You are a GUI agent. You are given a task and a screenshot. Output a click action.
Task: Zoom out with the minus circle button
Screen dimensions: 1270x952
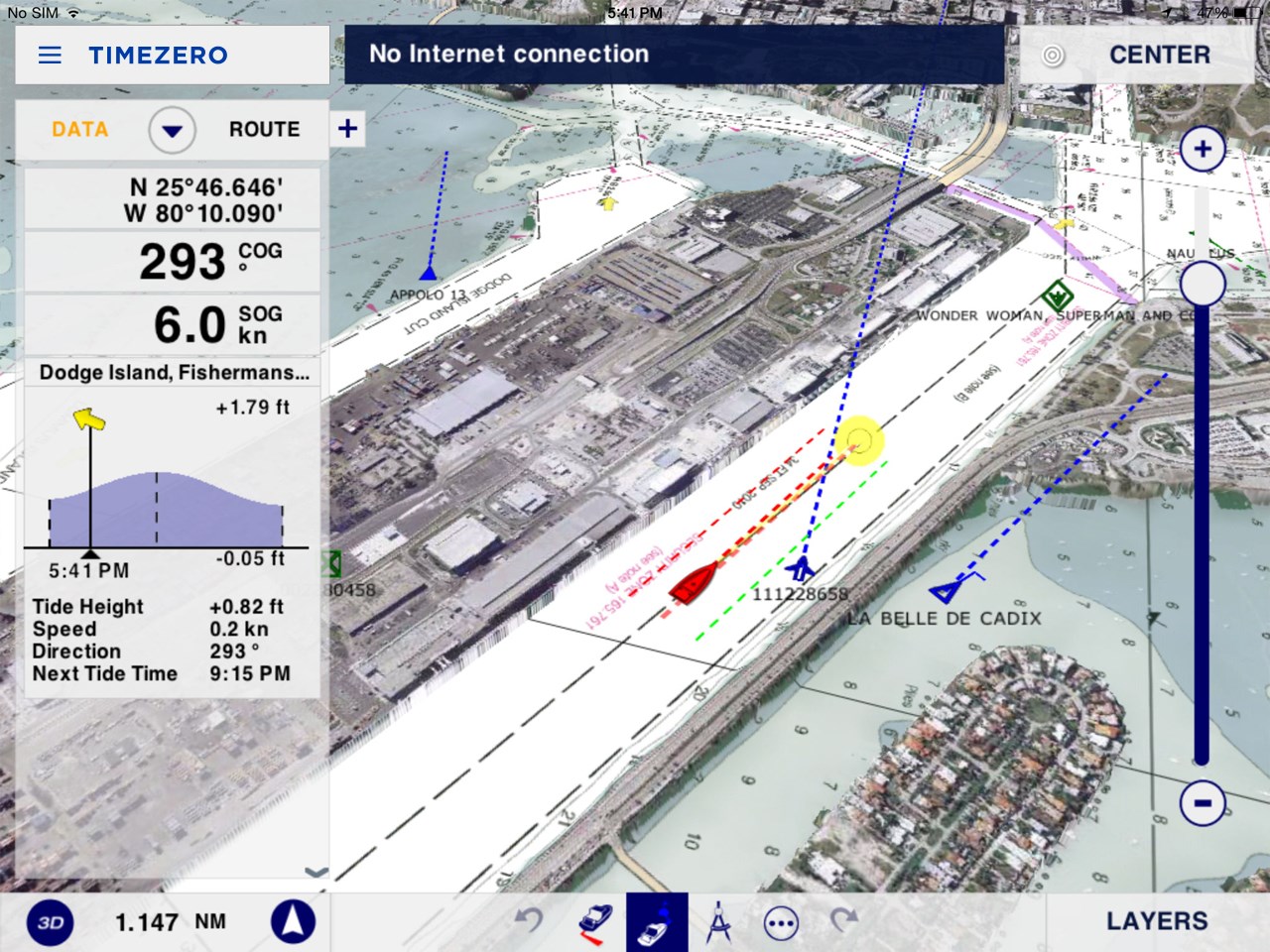tap(1202, 802)
